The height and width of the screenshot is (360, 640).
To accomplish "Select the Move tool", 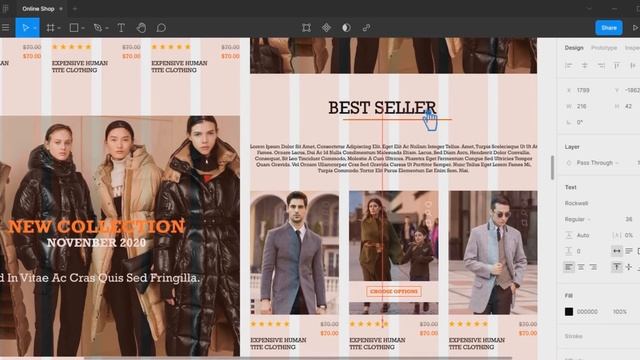I will pos(25,28).
